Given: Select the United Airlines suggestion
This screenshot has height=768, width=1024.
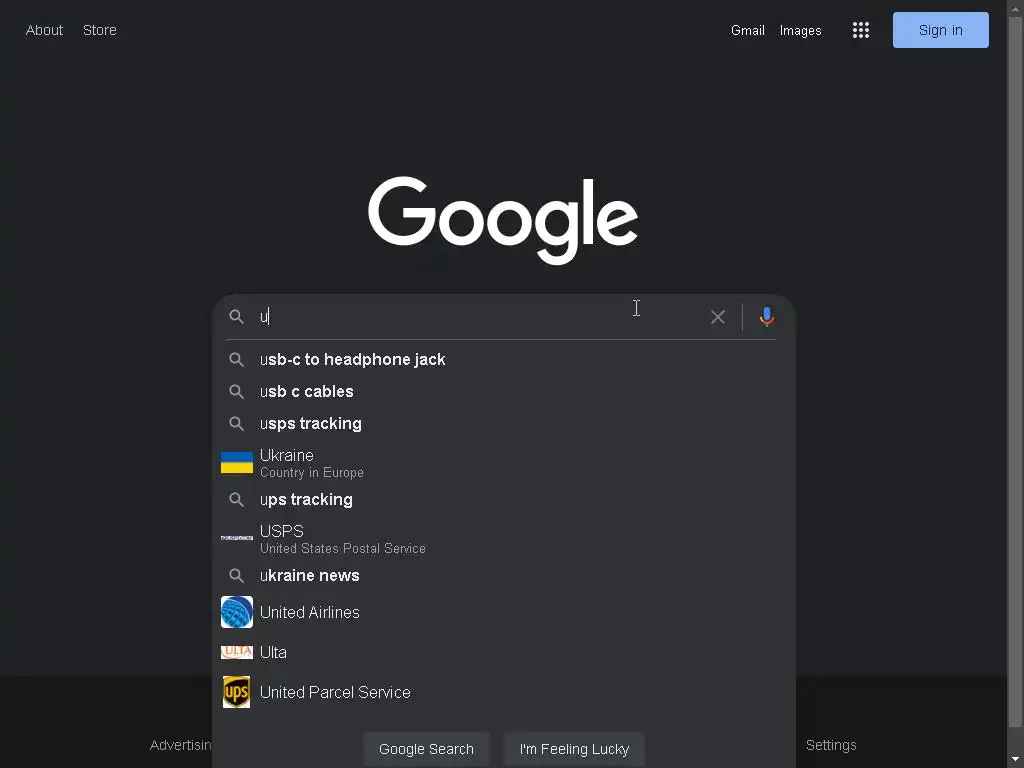Looking at the screenshot, I should pos(504,612).
